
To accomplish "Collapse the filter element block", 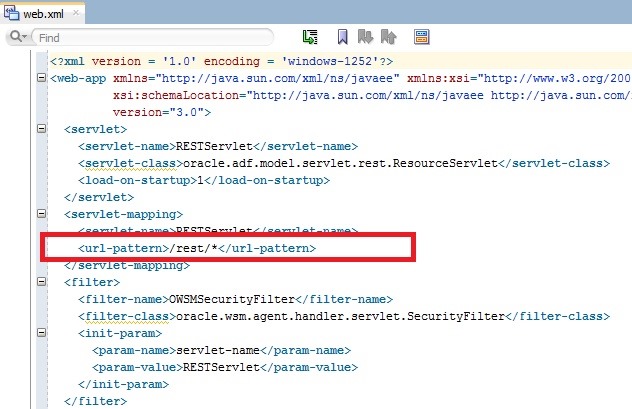I will pos(40,282).
